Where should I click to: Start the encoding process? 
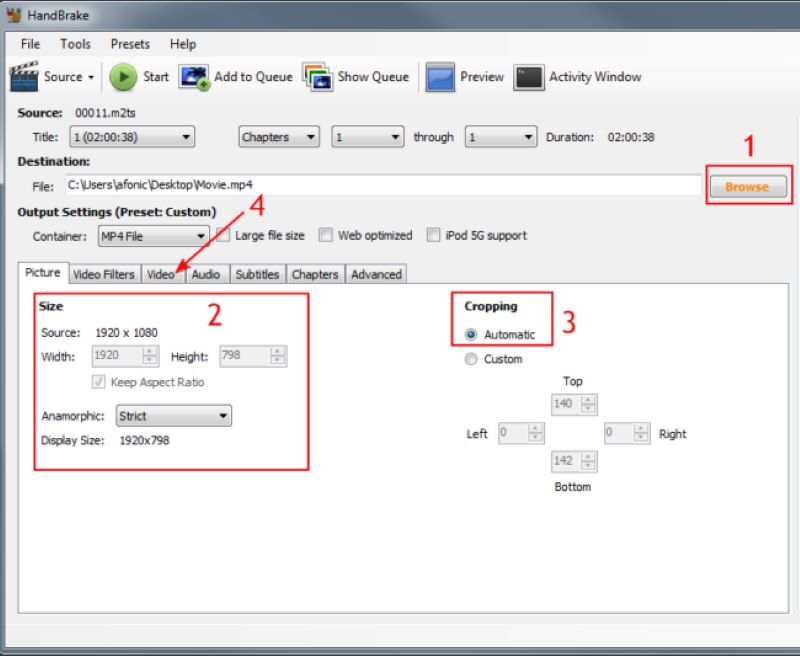140,77
